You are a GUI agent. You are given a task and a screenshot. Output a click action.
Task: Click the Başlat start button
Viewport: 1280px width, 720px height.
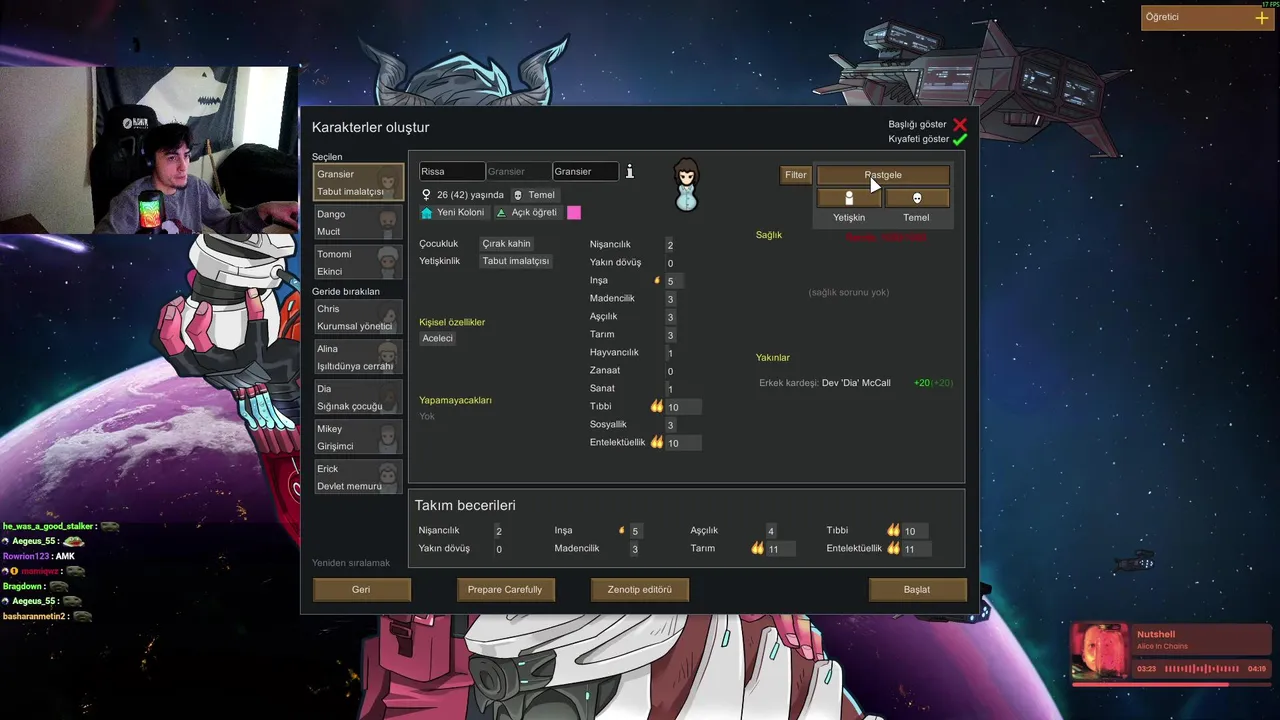pos(917,590)
